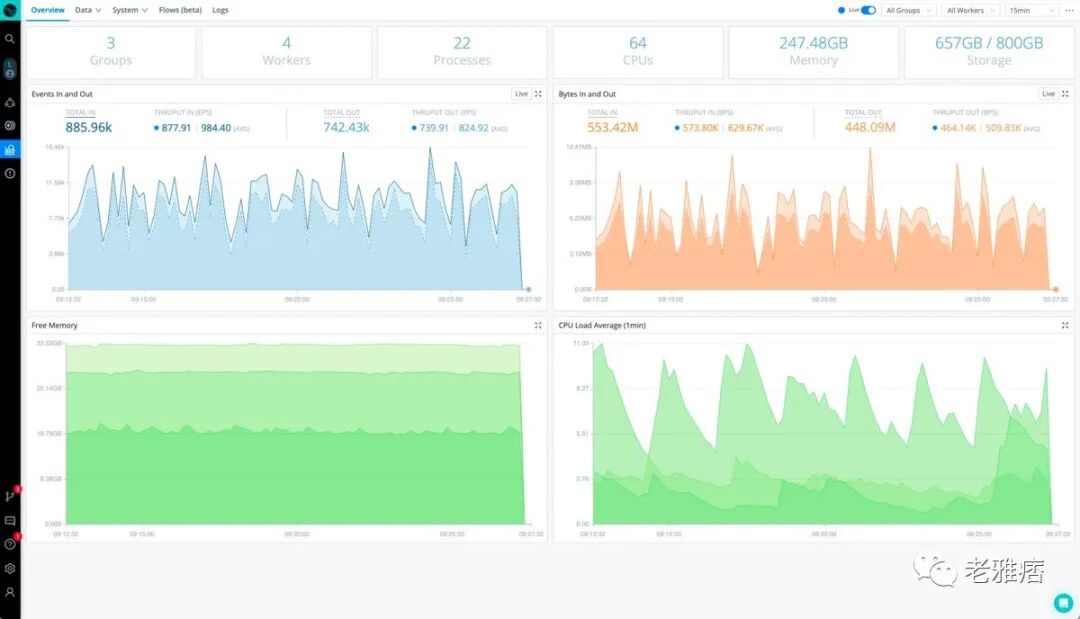
Task: Open search from the sidebar magnifier icon
Action: pos(10,39)
